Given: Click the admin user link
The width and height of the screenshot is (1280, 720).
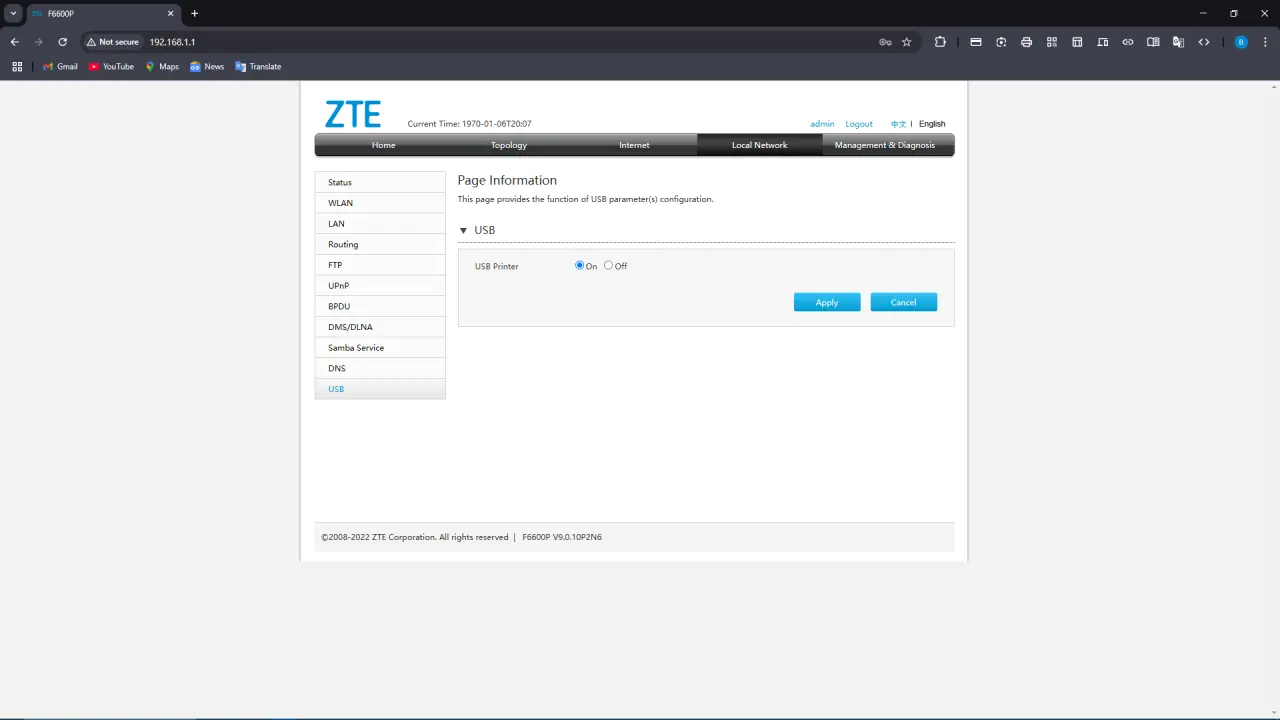Looking at the screenshot, I should pyautogui.click(x=822, y=124).
